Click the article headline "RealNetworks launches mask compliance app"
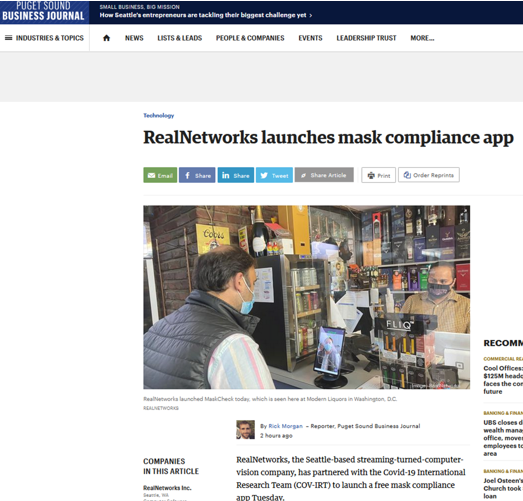This screenshot has width=523, height=501. point(328,137)
